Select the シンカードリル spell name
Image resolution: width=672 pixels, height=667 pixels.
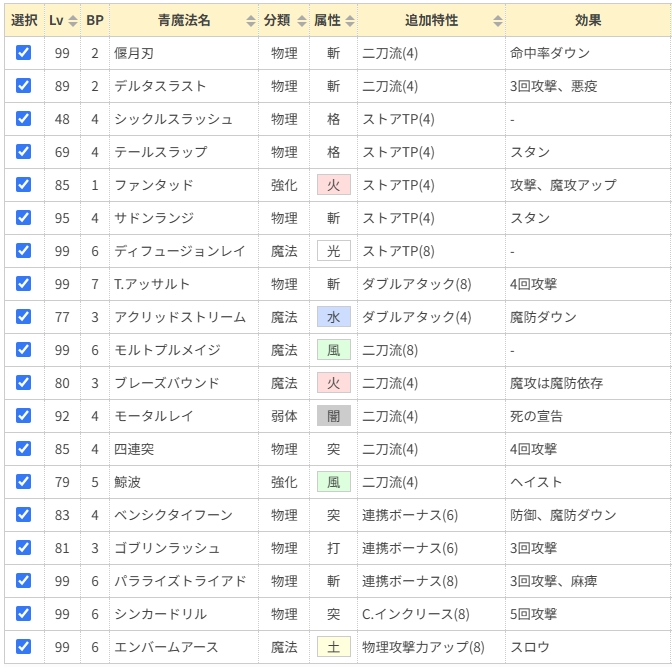160,614
